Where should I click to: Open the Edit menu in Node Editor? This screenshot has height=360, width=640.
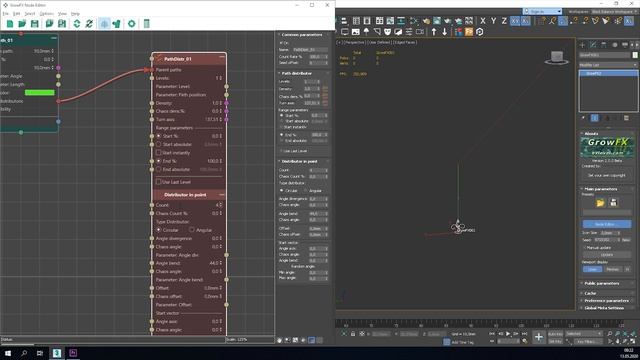[16, 13]
